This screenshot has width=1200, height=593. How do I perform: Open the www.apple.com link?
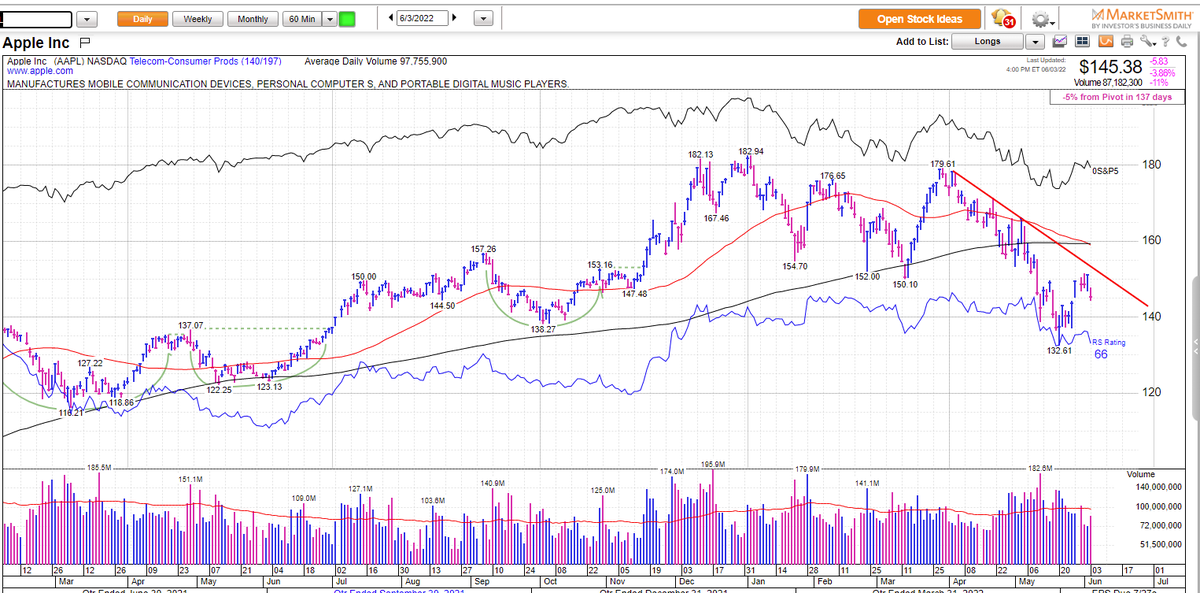click(x=38, y=72)
